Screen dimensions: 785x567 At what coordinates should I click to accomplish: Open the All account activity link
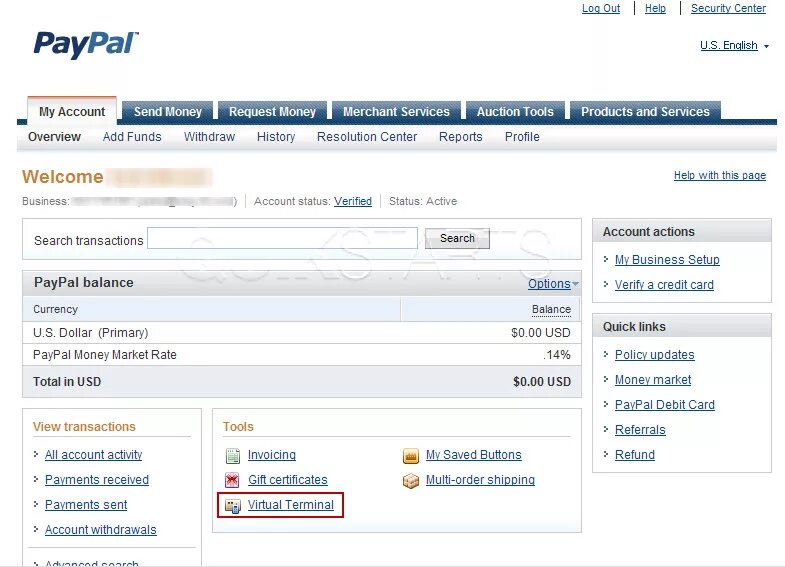pyautogui.click(x=94, y=455)
